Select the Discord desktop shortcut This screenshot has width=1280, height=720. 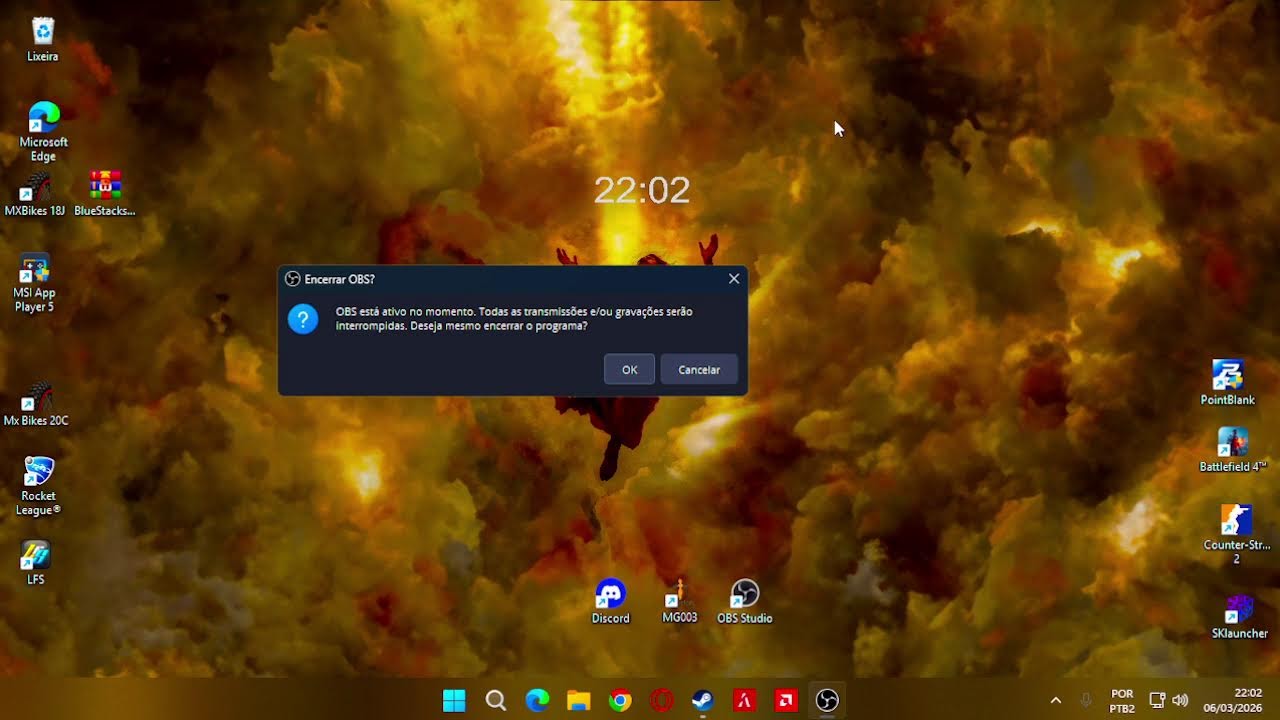pyautogui.click(x=610, y=602)
